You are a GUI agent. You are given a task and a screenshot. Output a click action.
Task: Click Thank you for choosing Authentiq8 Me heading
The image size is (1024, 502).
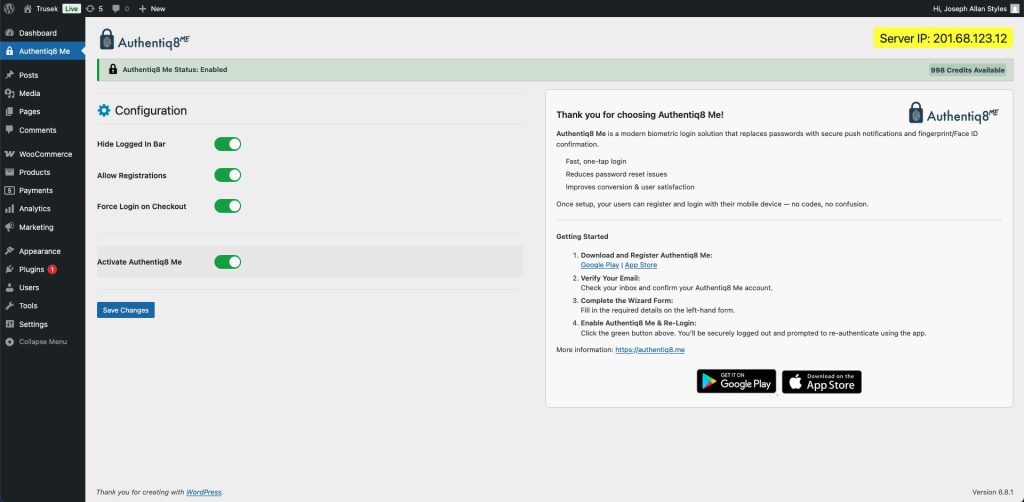tap(640, 115)
